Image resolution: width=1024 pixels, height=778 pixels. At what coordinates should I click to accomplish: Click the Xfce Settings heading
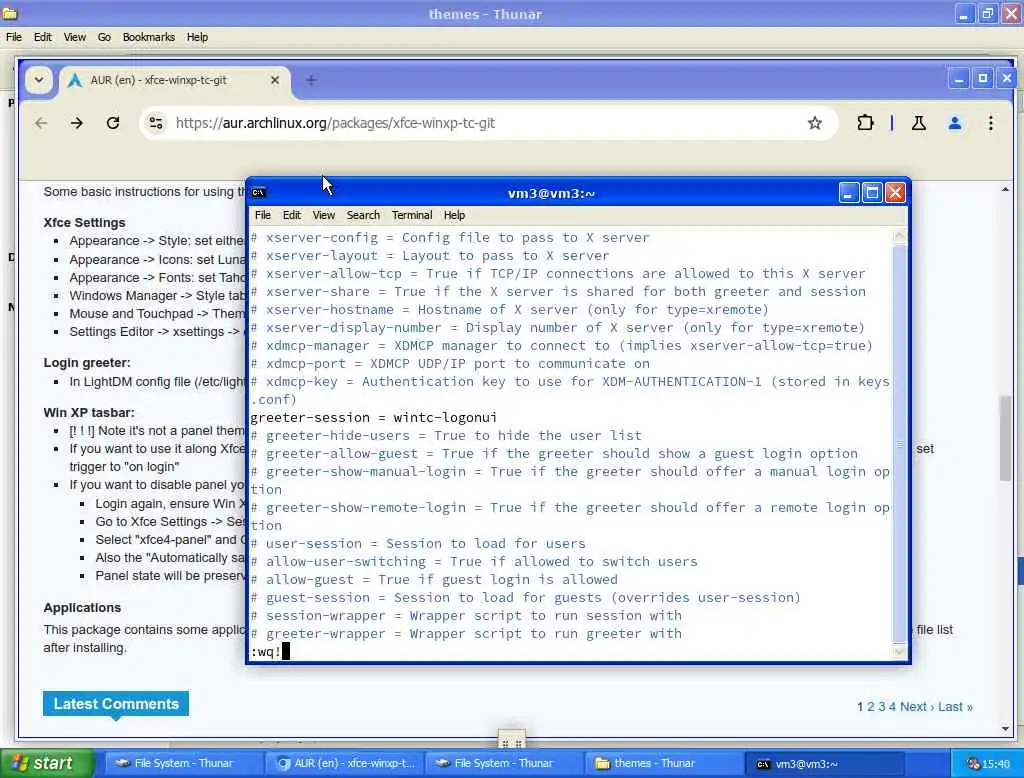pyautogui.click(x=84, y=223)
